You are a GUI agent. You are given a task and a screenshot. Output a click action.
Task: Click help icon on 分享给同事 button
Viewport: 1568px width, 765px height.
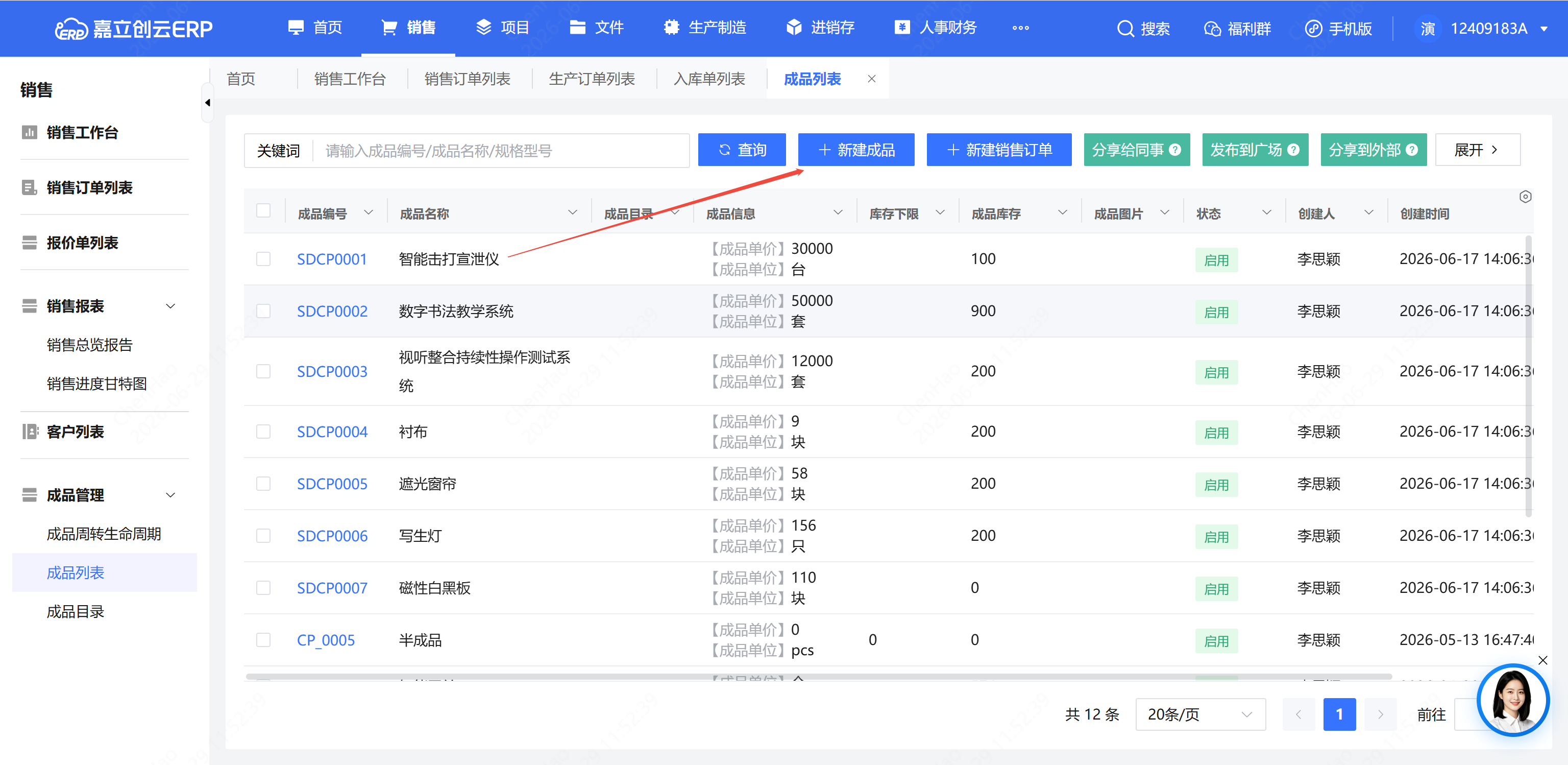(1175, 150)
